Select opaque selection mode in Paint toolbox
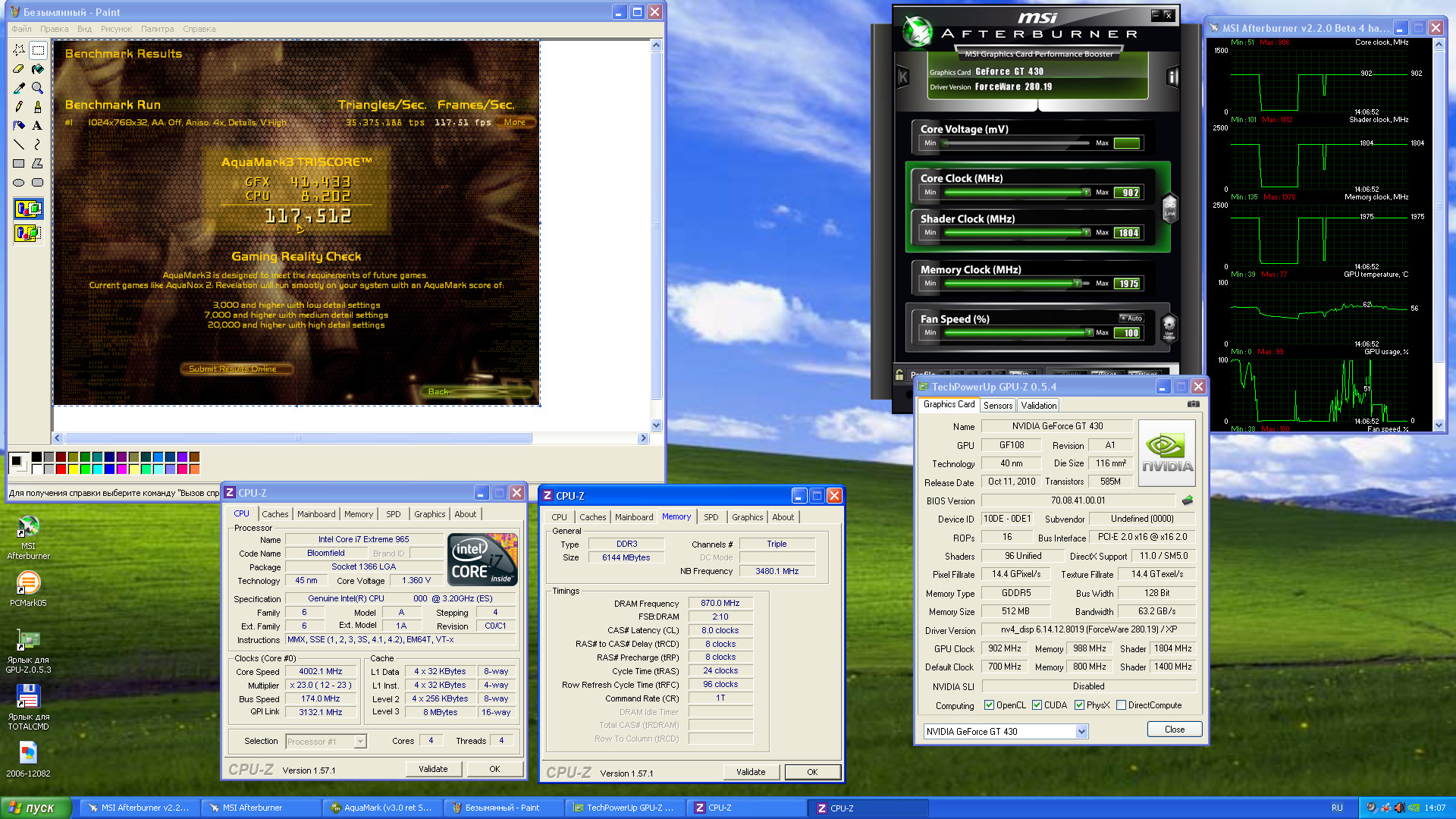The width and height of the screenshot is (1456, 819). 28,209
